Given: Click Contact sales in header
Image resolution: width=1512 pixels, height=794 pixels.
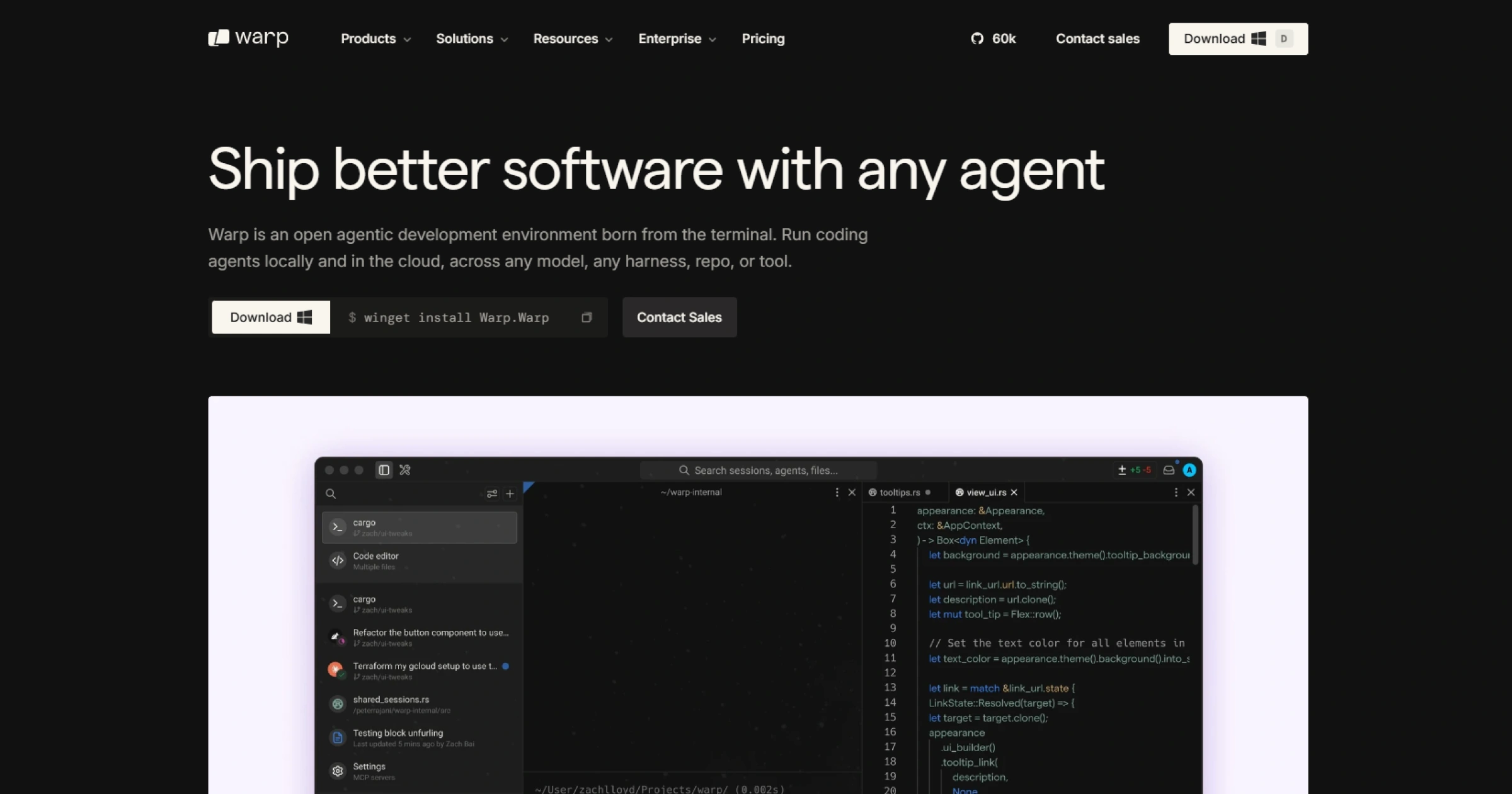Looking at the screenshot, I should pos(1097,38).
